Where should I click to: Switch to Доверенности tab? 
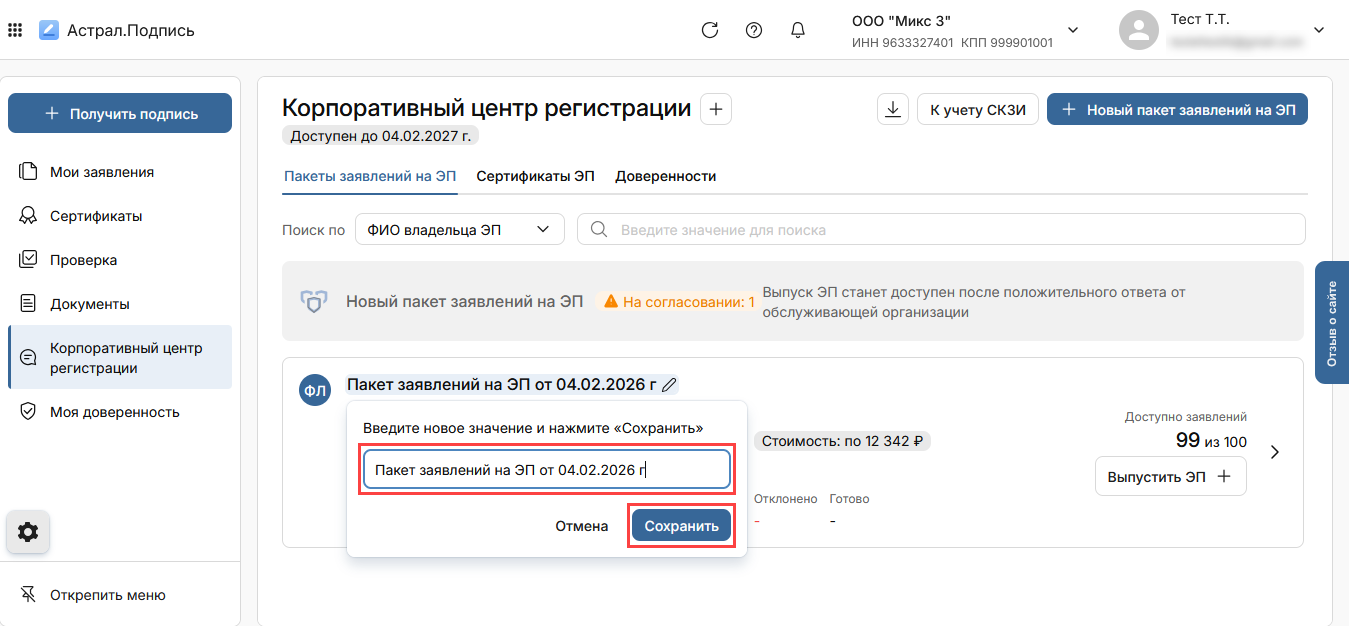665,176
